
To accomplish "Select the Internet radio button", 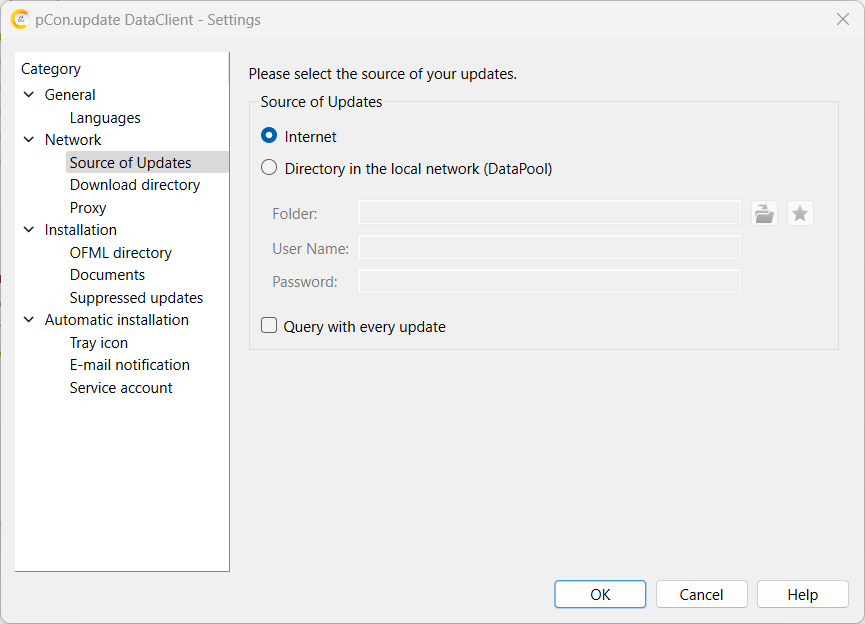I will pos(269,136).
